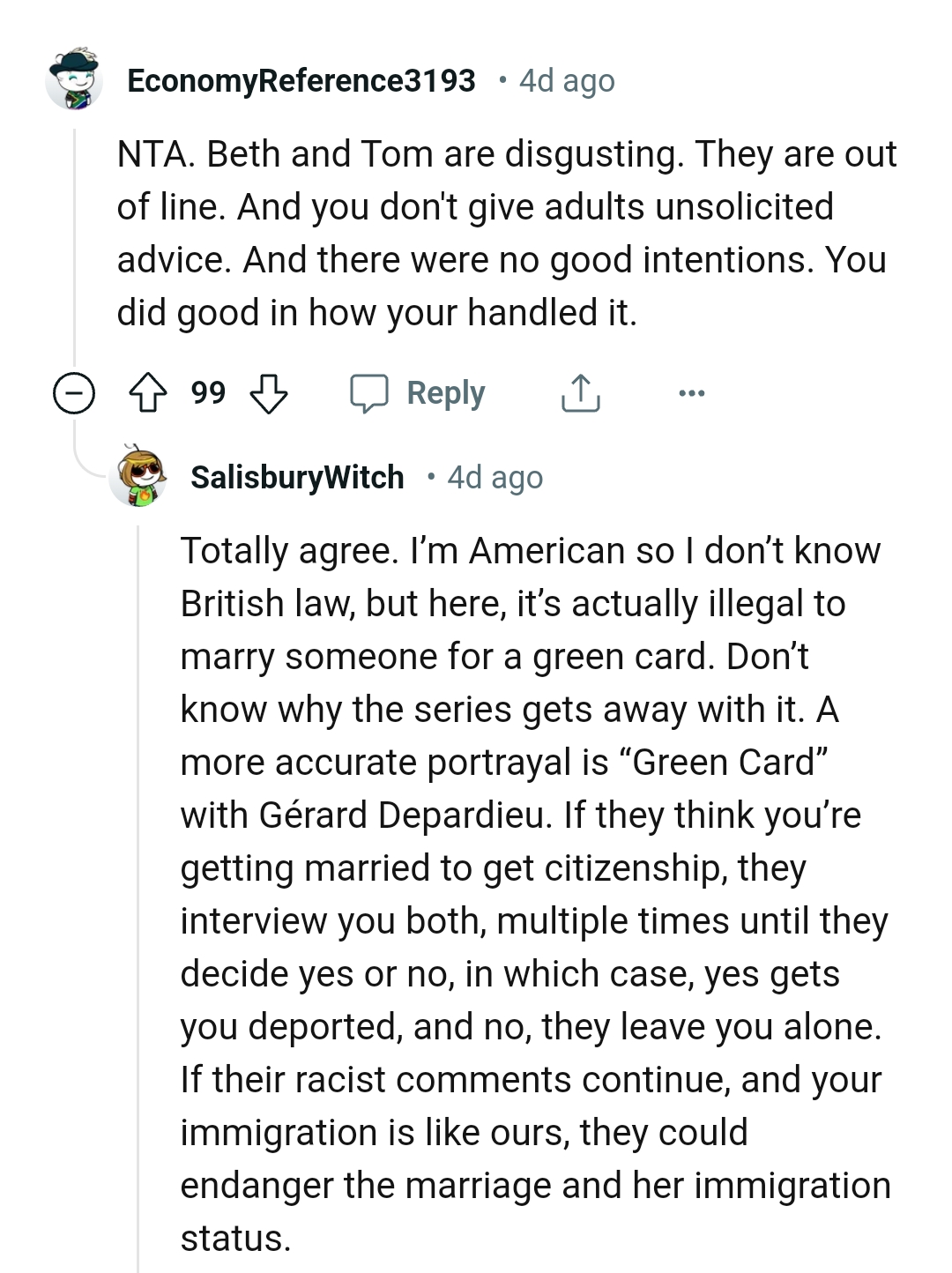This screenshot has width=952, height=1273.
Task: Click the 4d ago timestamp on EconomyReference3193's comment
Action: 567,80
